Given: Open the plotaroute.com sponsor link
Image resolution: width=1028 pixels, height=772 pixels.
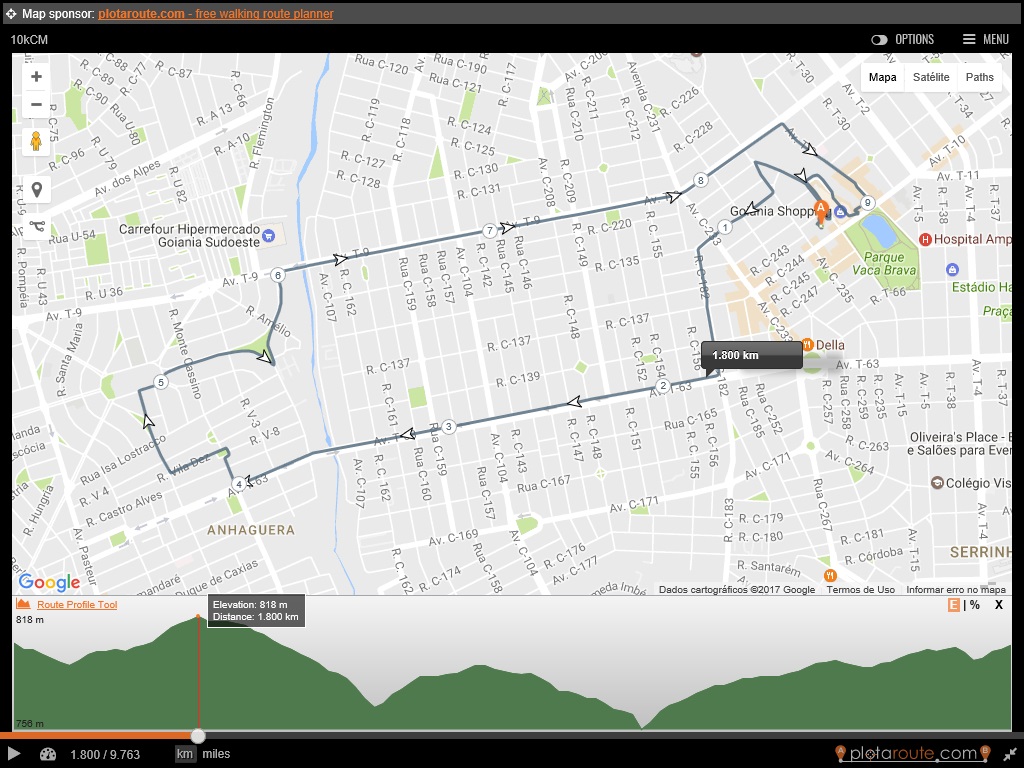Looking at the screenshot, I should click(216, 14).
